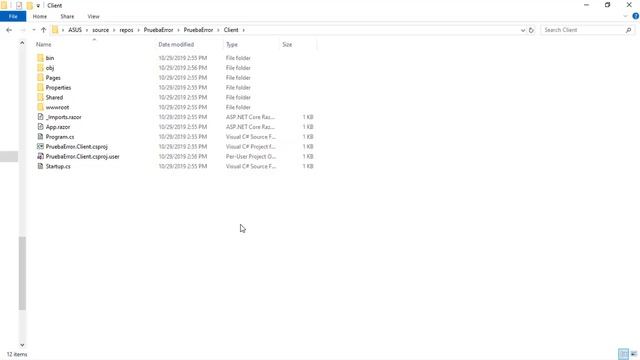Expand chevron after ASUS in breadcrumb
The width and height of the screenshot is (640, 360).
(x=87, y=30)
